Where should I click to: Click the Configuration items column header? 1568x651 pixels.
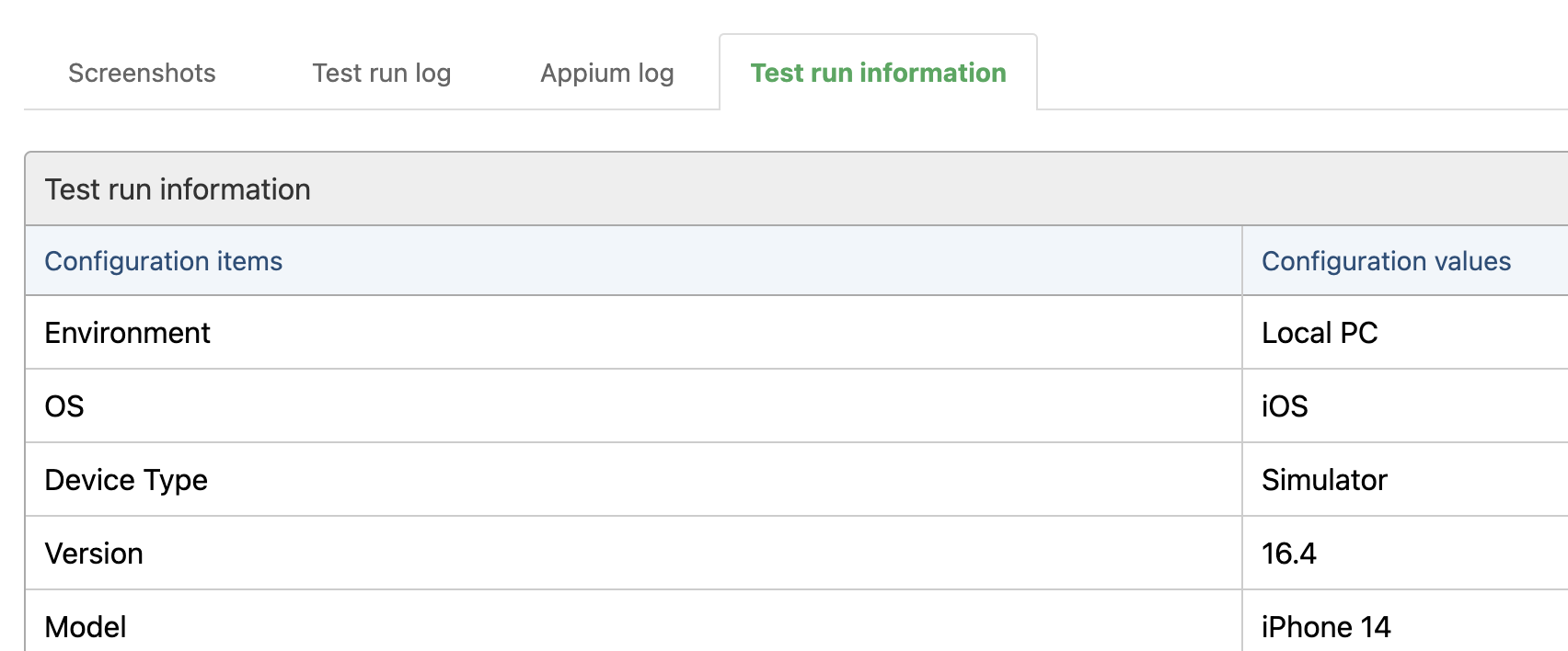click(x=633, y=261)
